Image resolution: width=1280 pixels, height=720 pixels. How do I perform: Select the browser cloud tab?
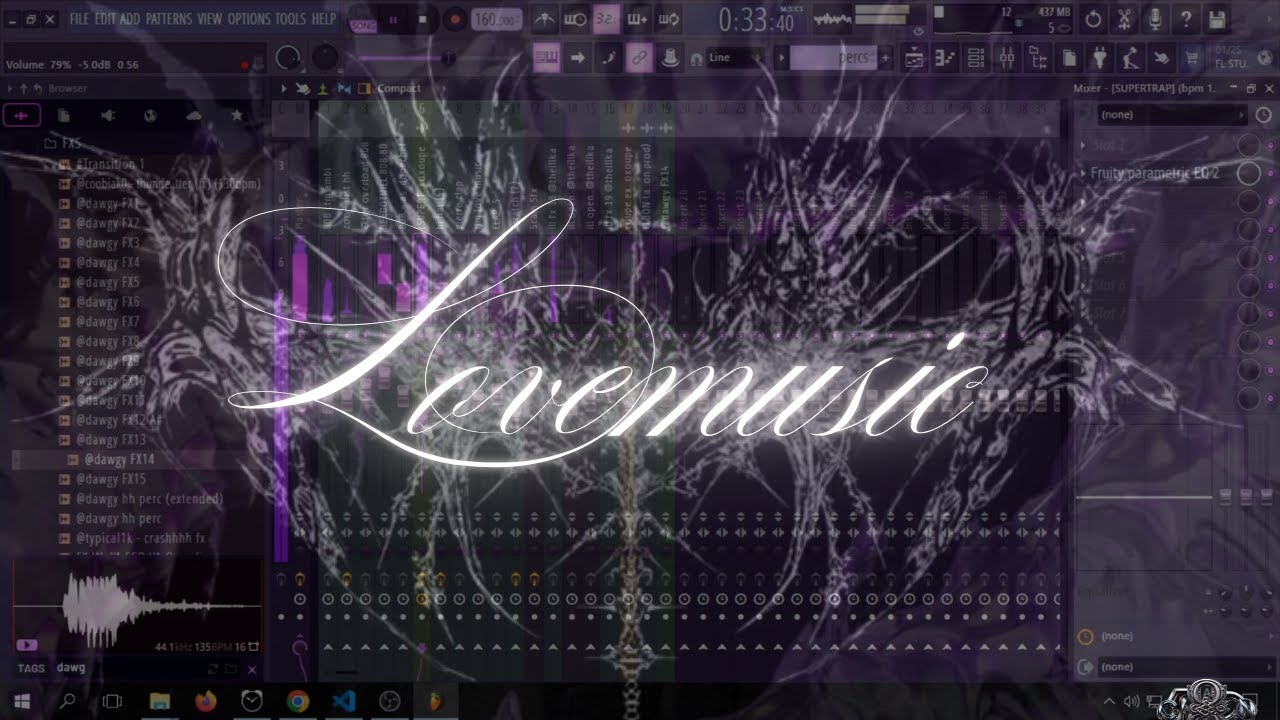click(x=194, y=116)
